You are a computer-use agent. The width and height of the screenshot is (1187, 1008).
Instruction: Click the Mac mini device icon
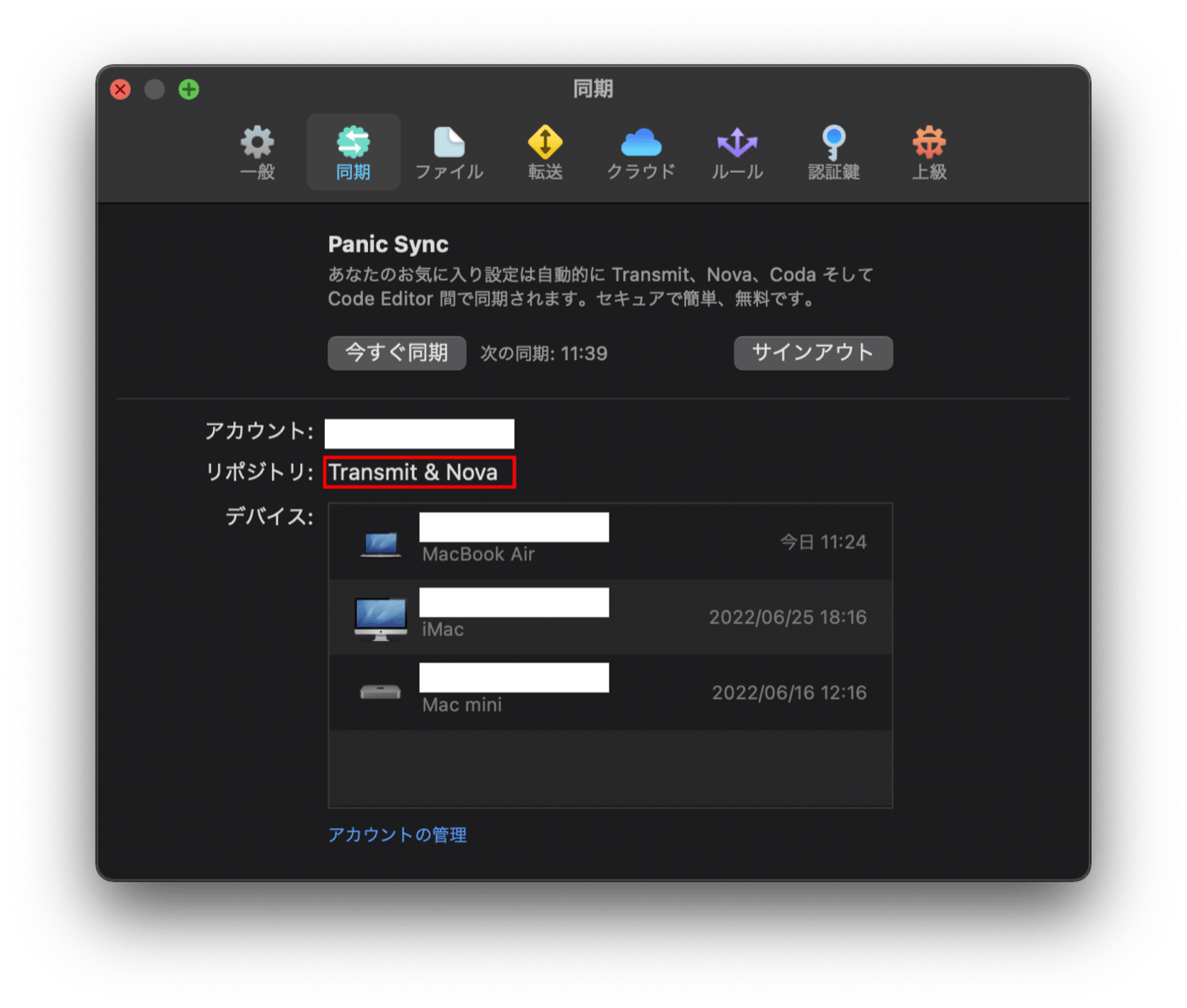(x=381, y=693)
